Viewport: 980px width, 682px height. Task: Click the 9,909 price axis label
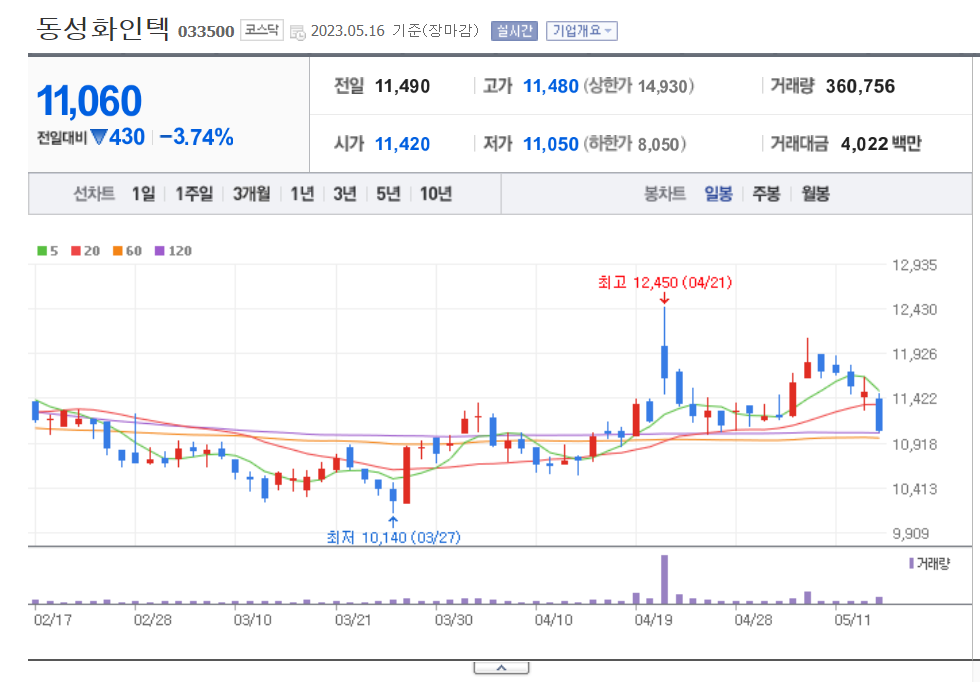point(911,534)
